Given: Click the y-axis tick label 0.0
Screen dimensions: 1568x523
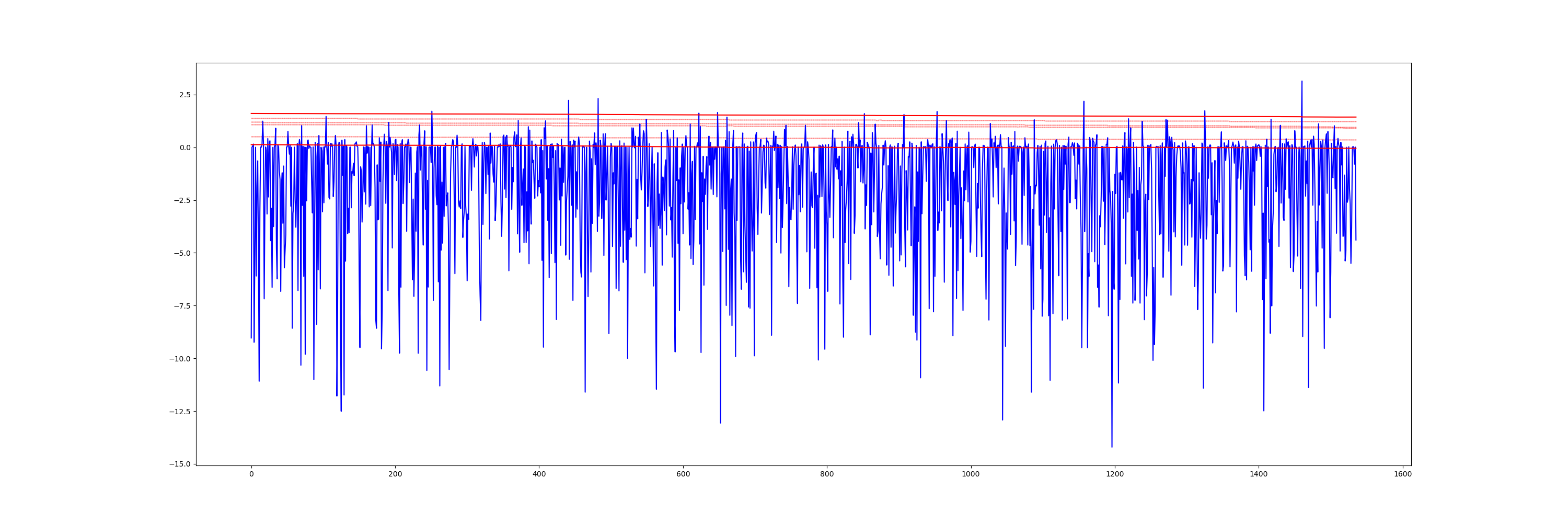Looking at the screenshot, I should [185, 148].
